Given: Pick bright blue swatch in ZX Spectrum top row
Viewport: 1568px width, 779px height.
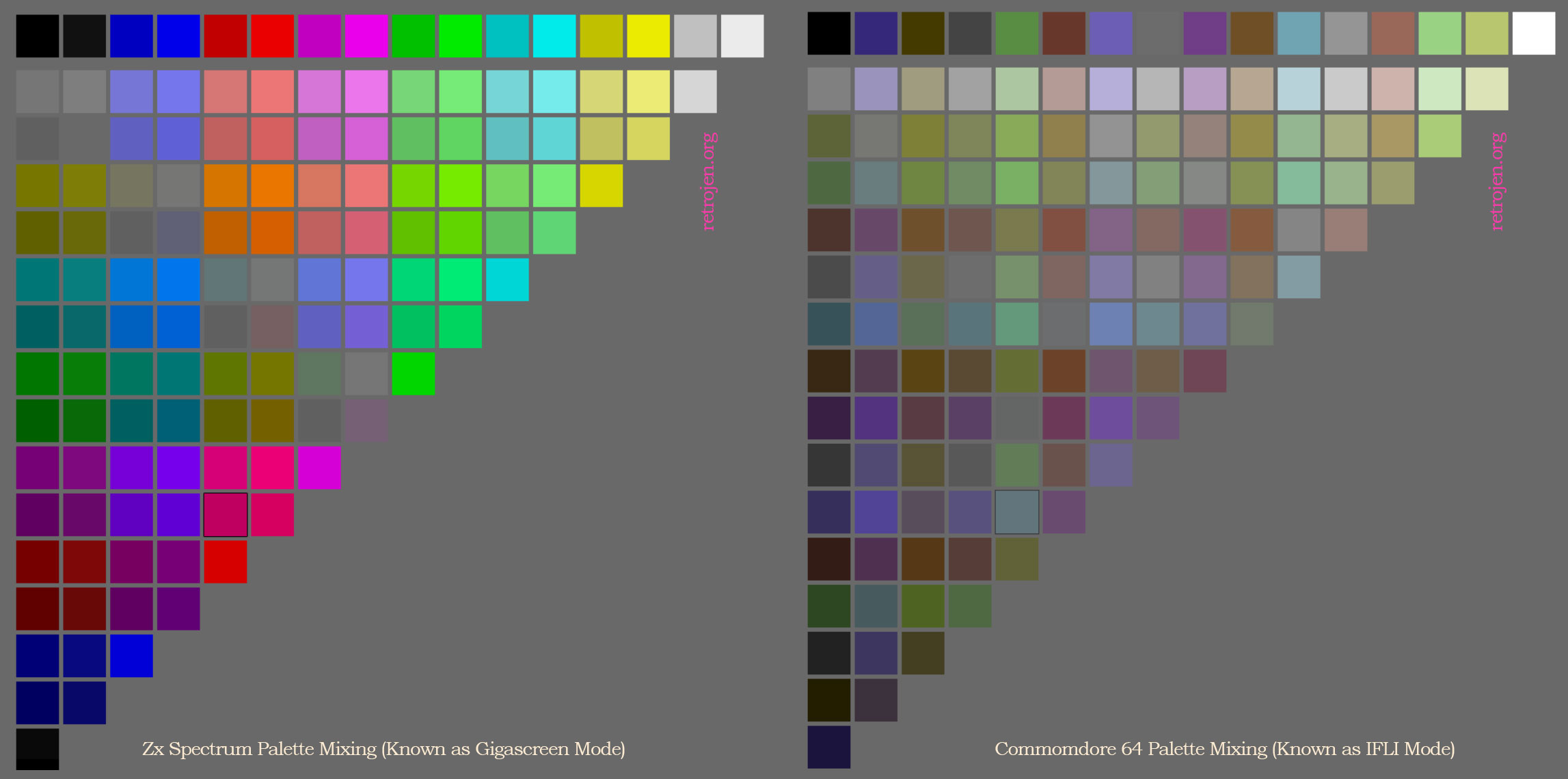Looking at the screenshot, I should (x=178, y=36).
